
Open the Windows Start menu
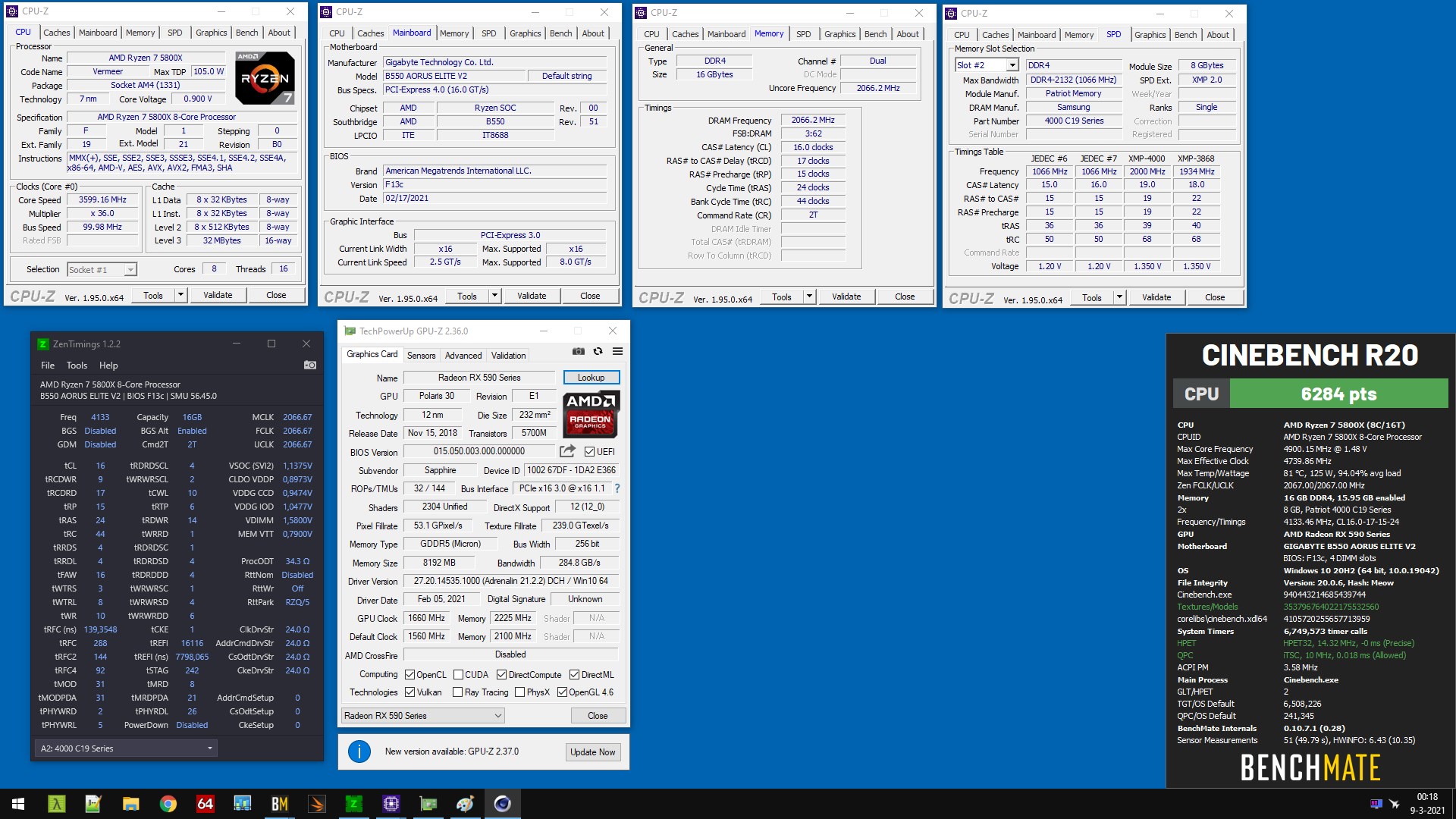point(18,804)
